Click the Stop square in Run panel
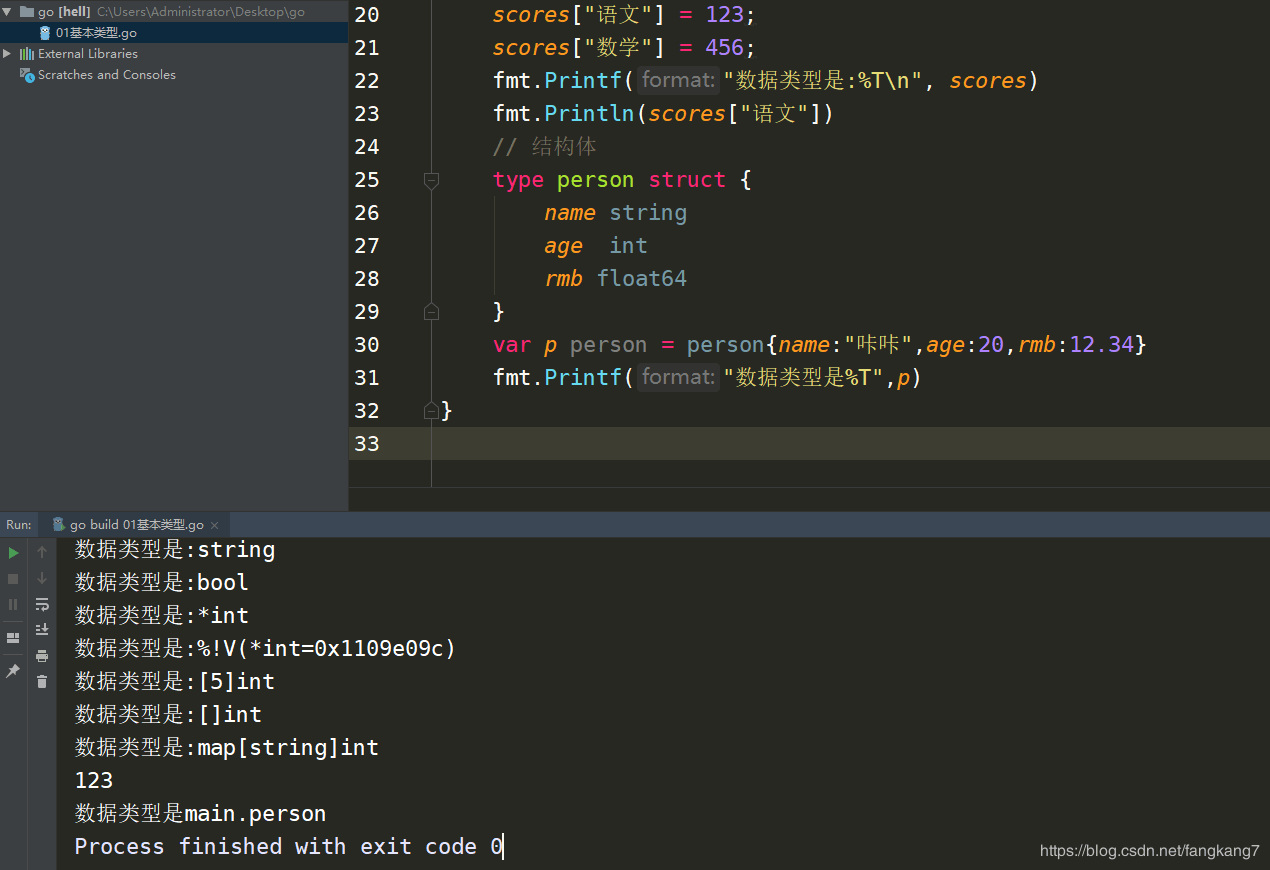 [13, 578]
